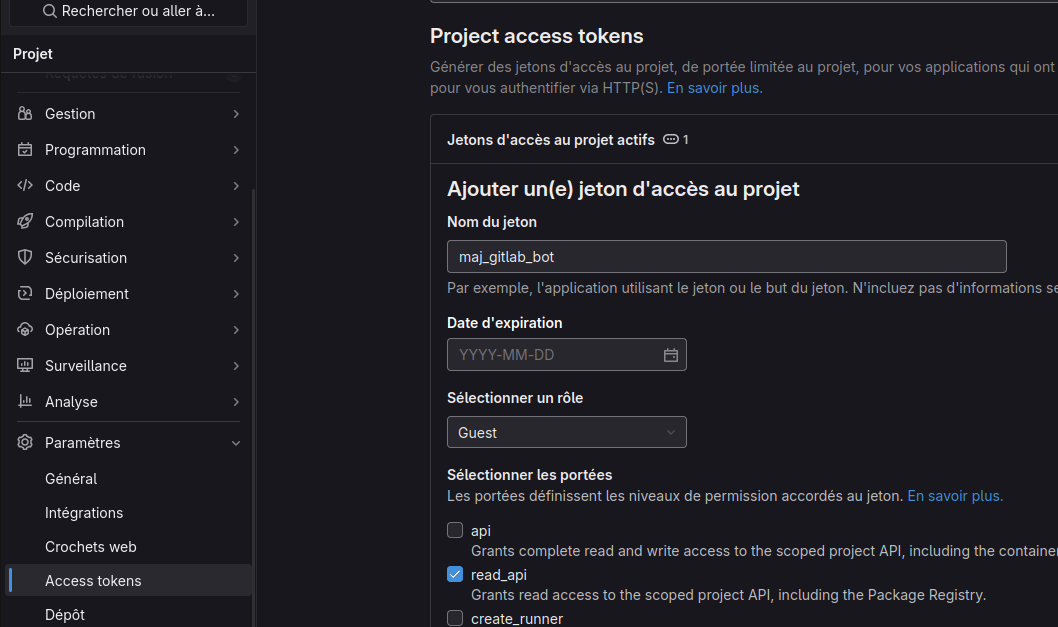Expand the Déploiement menu chevron
Viewport: 1058px width, 627px height.
[236, 294]
